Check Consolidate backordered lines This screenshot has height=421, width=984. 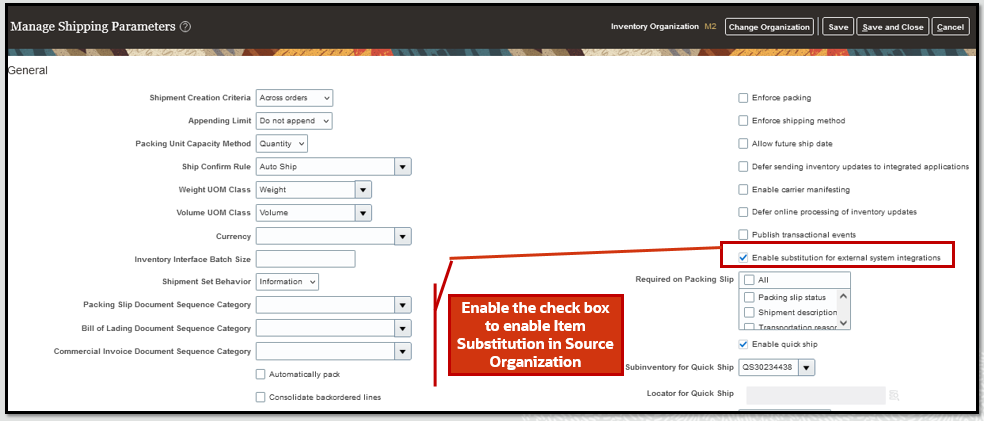(x=260, y=397)
